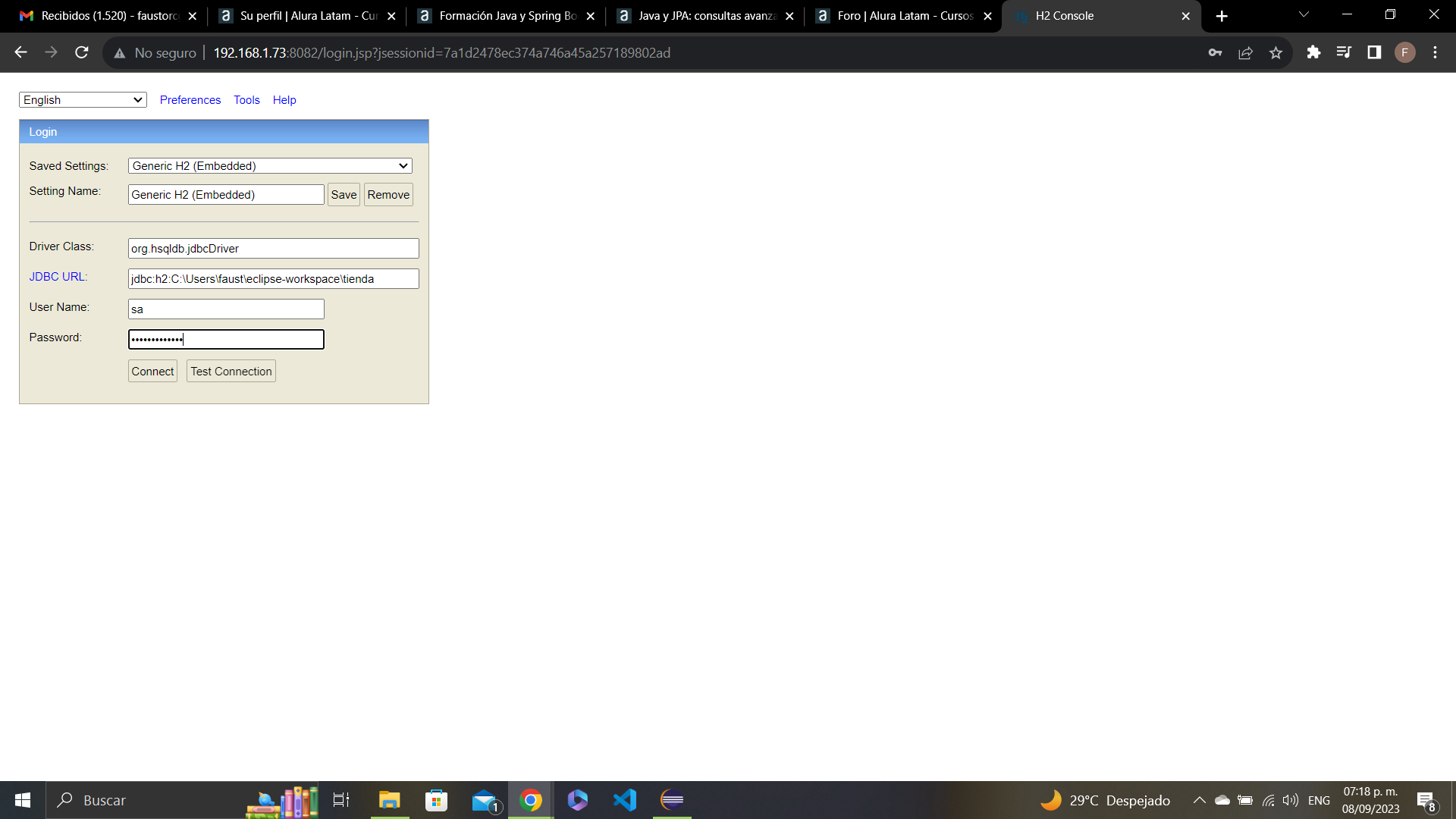This screenshot has height=819, width=1456.
Task: Open the Tools link
Action: (x=246, y=100)
